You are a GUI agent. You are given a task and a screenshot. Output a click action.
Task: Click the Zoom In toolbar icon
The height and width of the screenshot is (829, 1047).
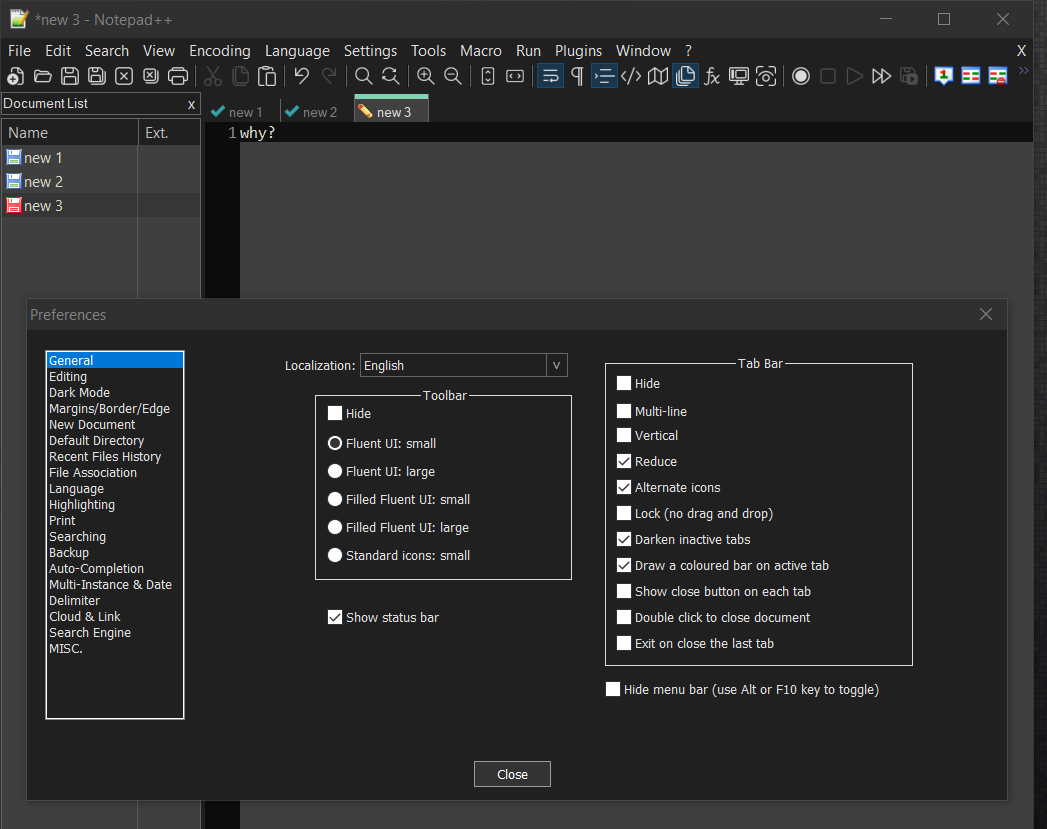point(426,76)
